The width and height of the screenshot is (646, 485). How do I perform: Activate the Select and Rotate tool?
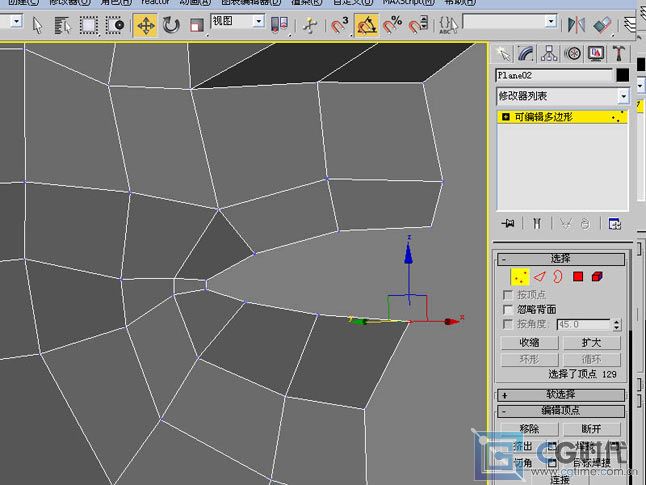point(171,25)
